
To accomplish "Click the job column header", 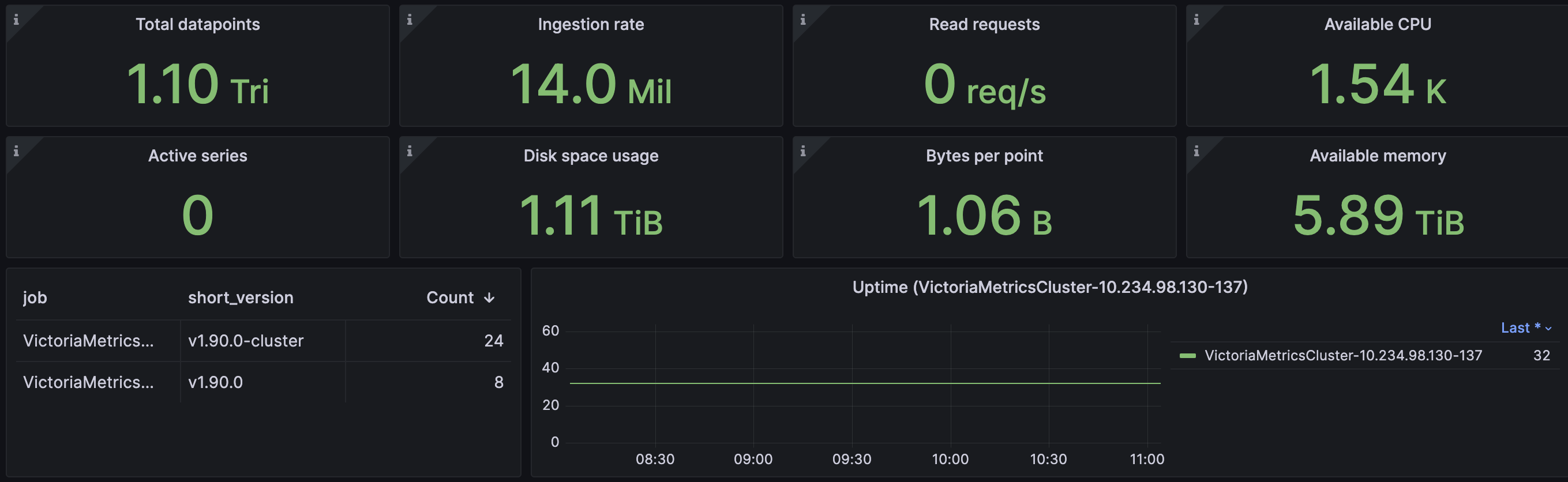I will 35,298.
